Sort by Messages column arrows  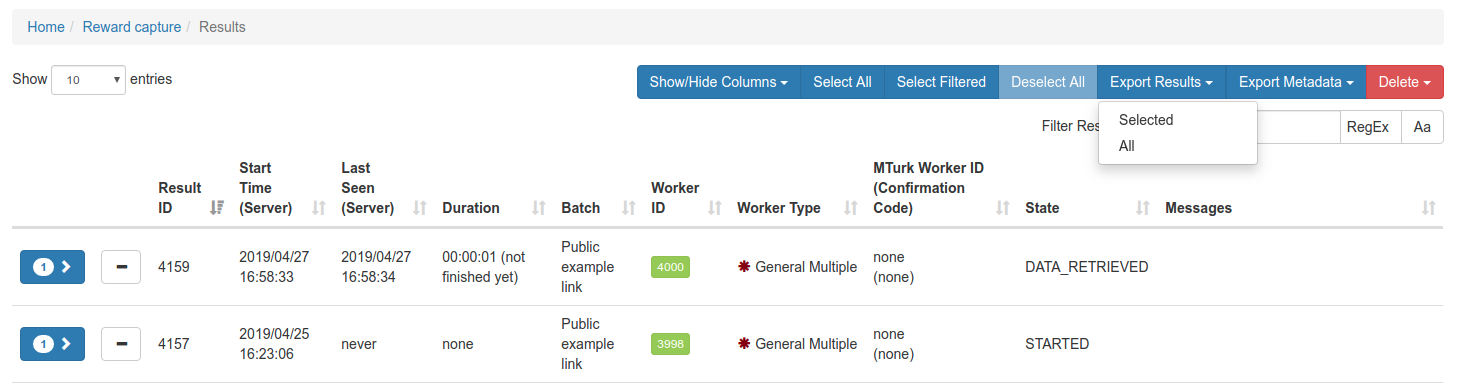(x=1428, y=208)
